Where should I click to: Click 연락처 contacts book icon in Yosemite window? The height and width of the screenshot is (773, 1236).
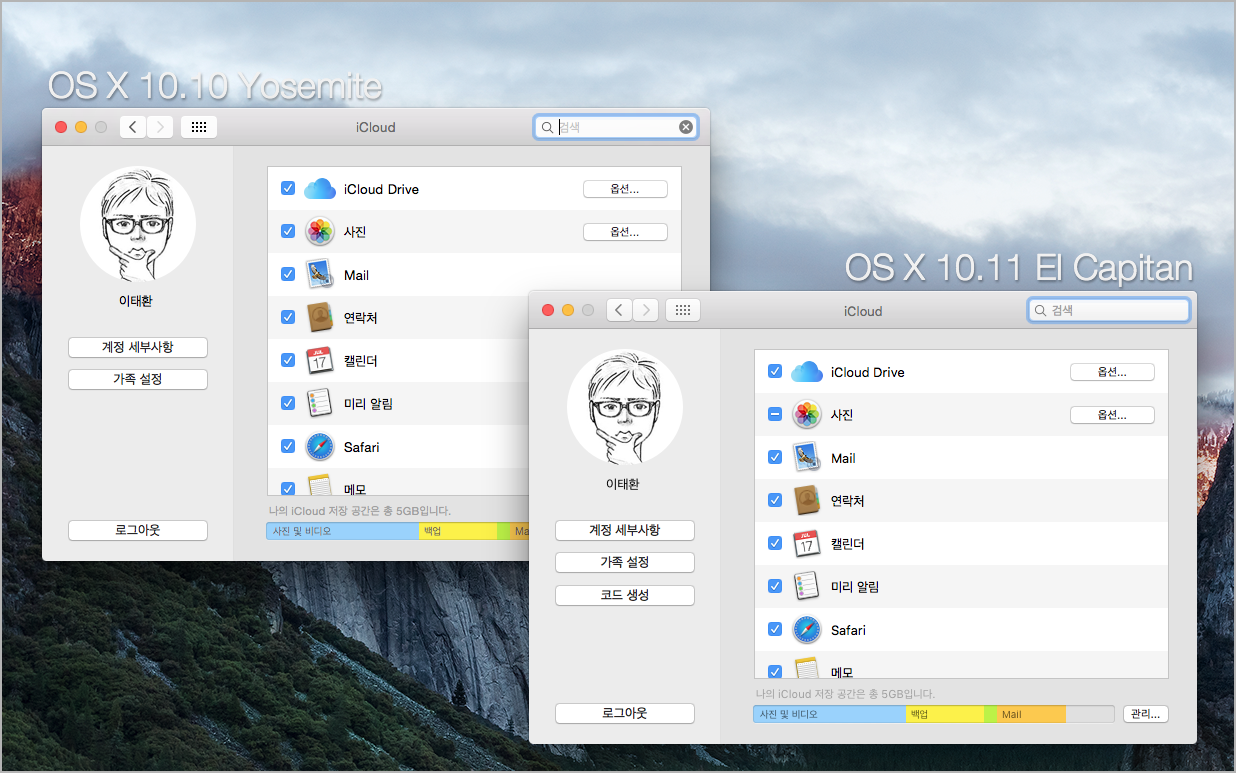(x=319, y=318)
